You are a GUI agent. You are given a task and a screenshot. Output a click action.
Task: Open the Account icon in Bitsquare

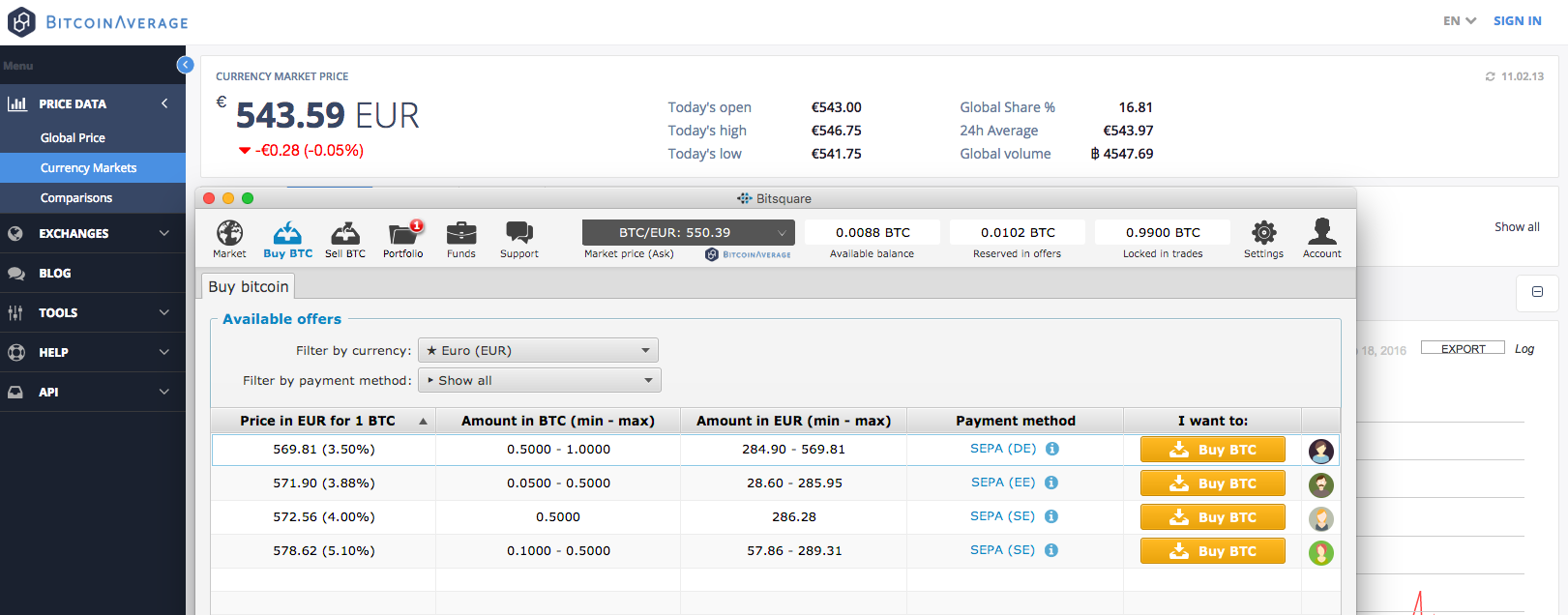[x=1321, y=239]
